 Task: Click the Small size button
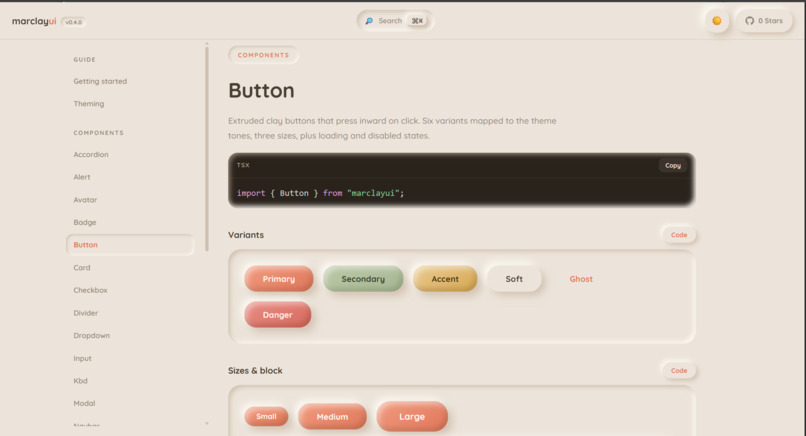[266, 416]
